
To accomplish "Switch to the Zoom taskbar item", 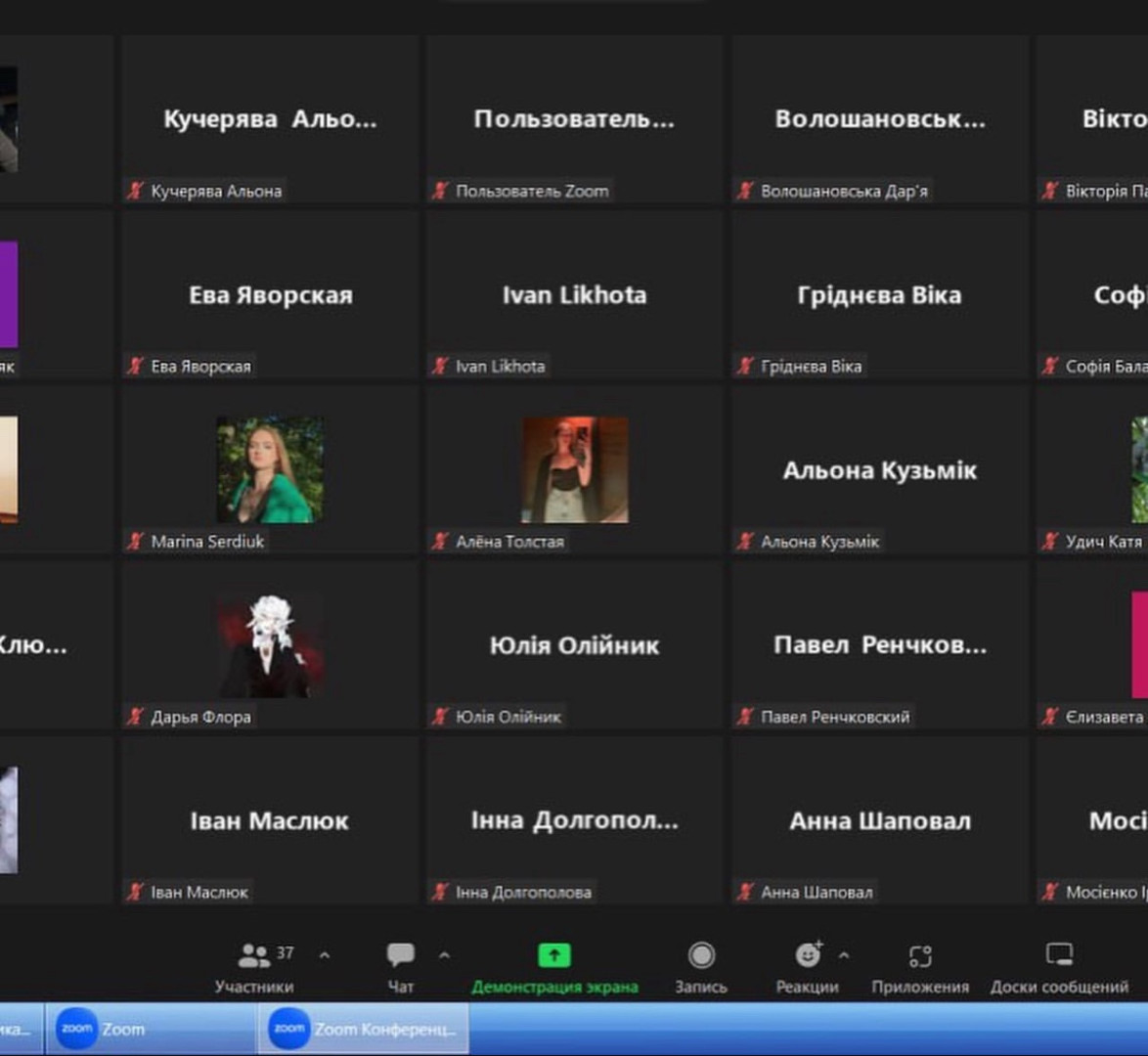I will coord(103,1030).
